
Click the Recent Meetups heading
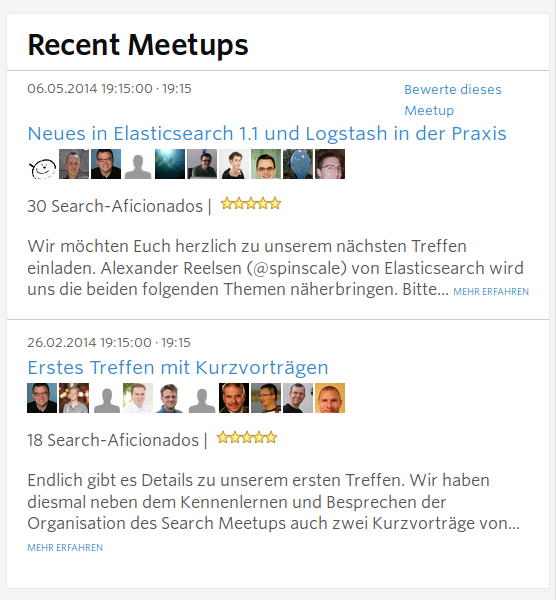pos(138,45)
